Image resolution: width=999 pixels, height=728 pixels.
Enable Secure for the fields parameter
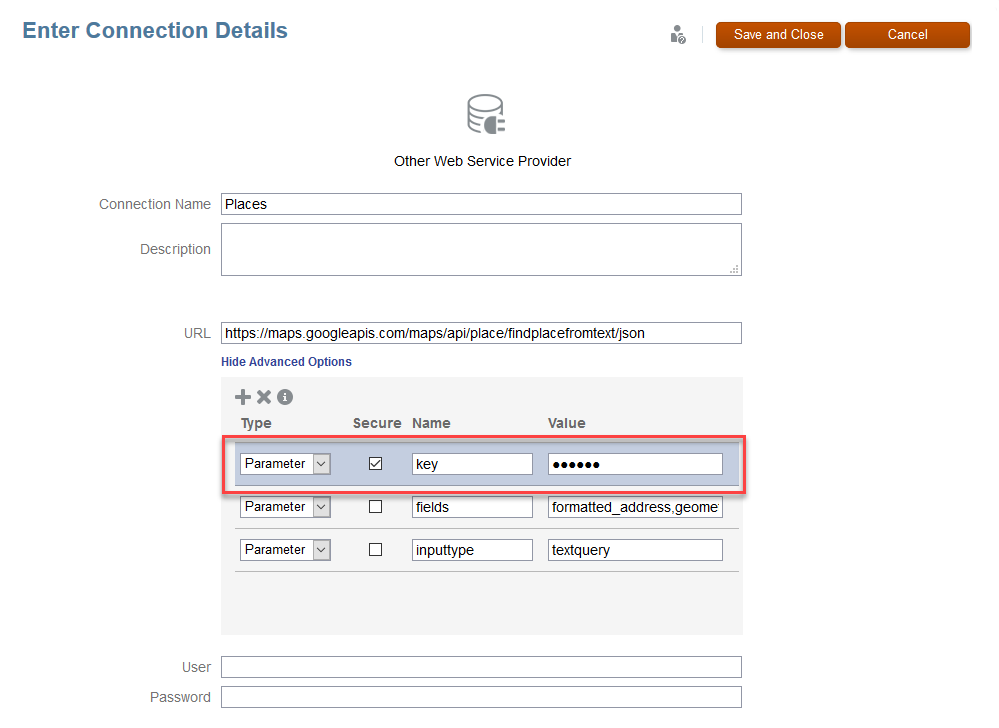point(376,507)
